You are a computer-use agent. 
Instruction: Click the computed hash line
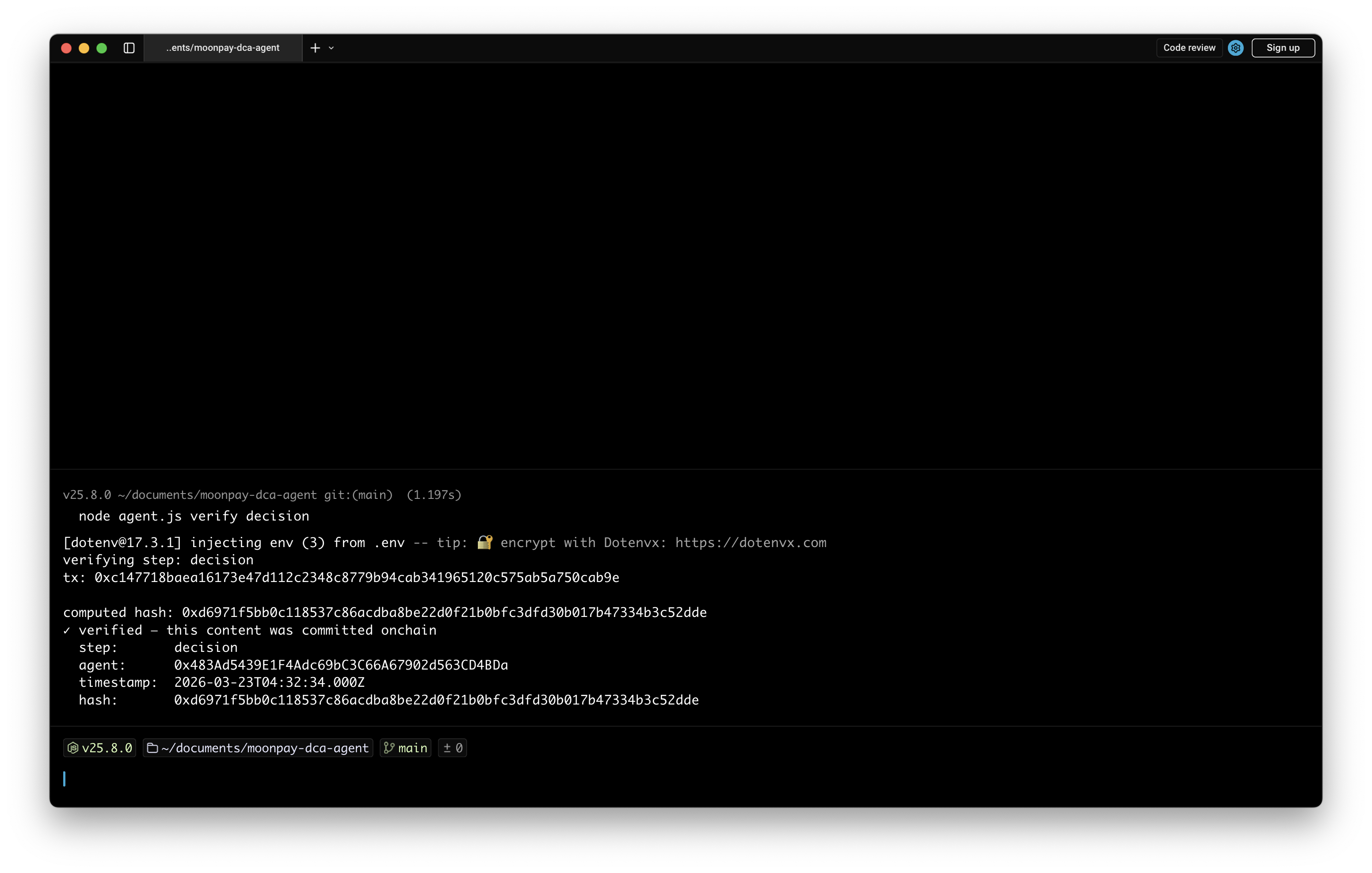pos(385,613)
